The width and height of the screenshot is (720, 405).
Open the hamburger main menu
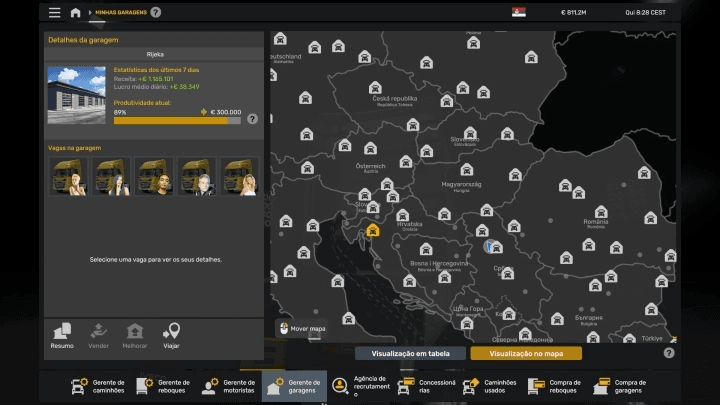(55, 12)
